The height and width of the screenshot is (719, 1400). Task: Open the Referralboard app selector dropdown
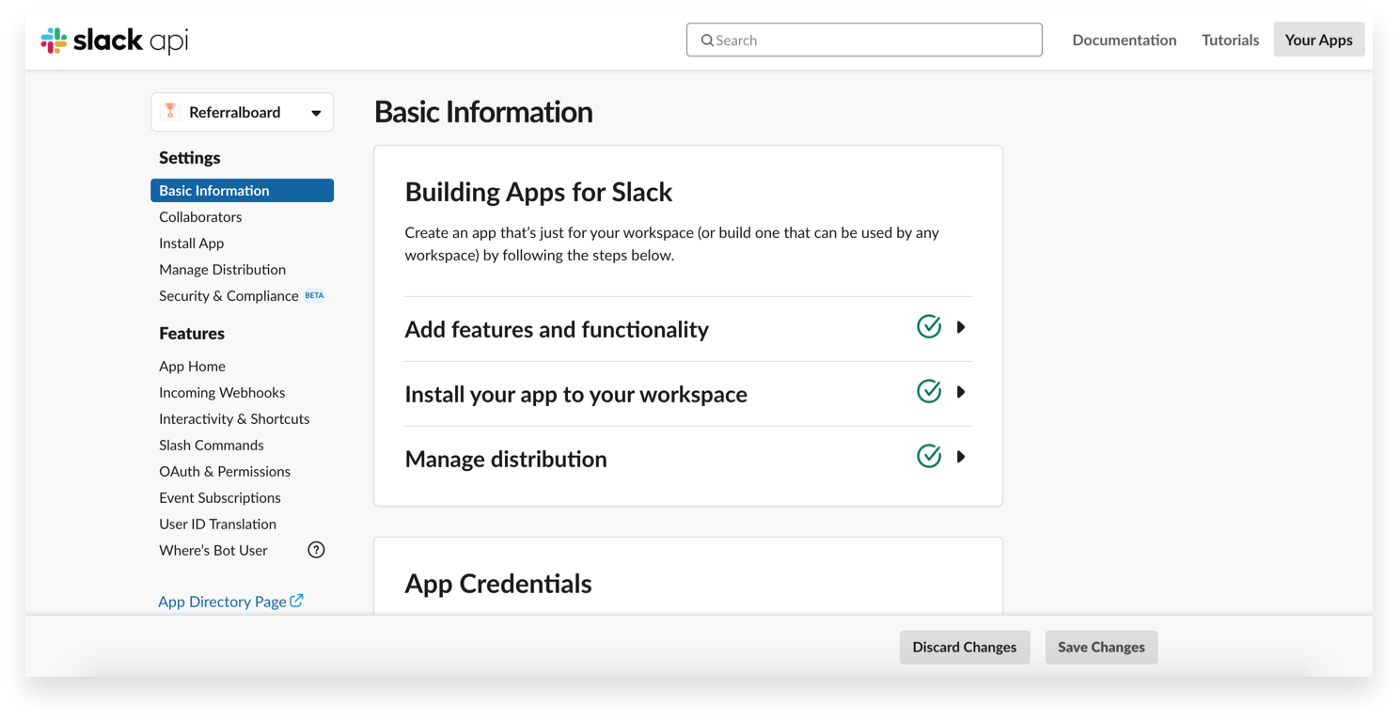coord(316,113)
